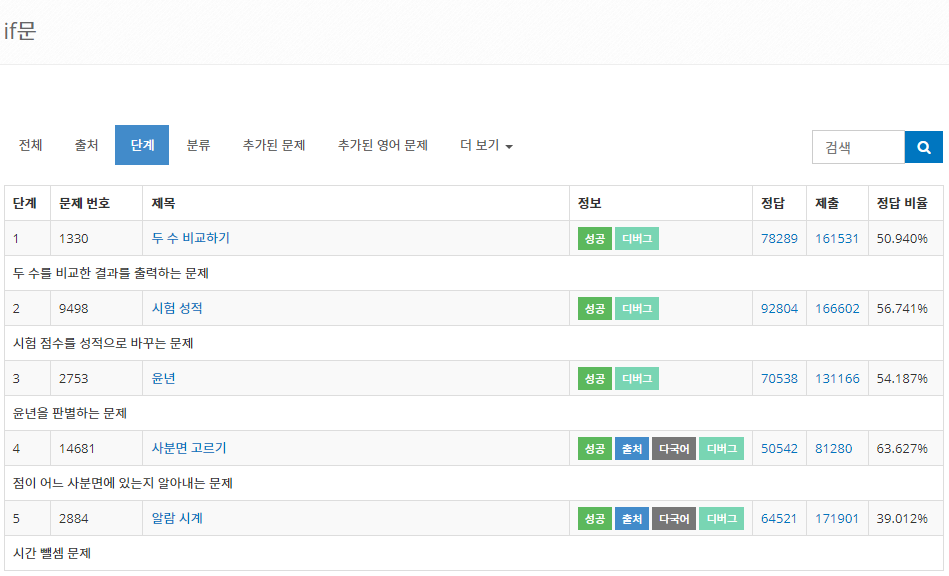Screen dimensions: 949x576
Task: Open problem 사분면 고르기
Action: [x=189, y=448]
